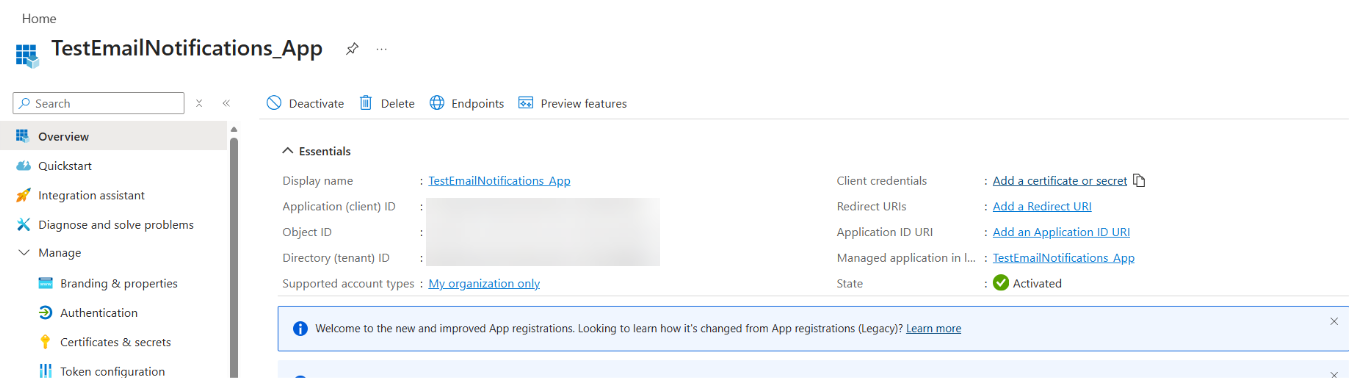1364x390 pixels.
Task: Click into the sidebar Search field
Action: point(98,103)
